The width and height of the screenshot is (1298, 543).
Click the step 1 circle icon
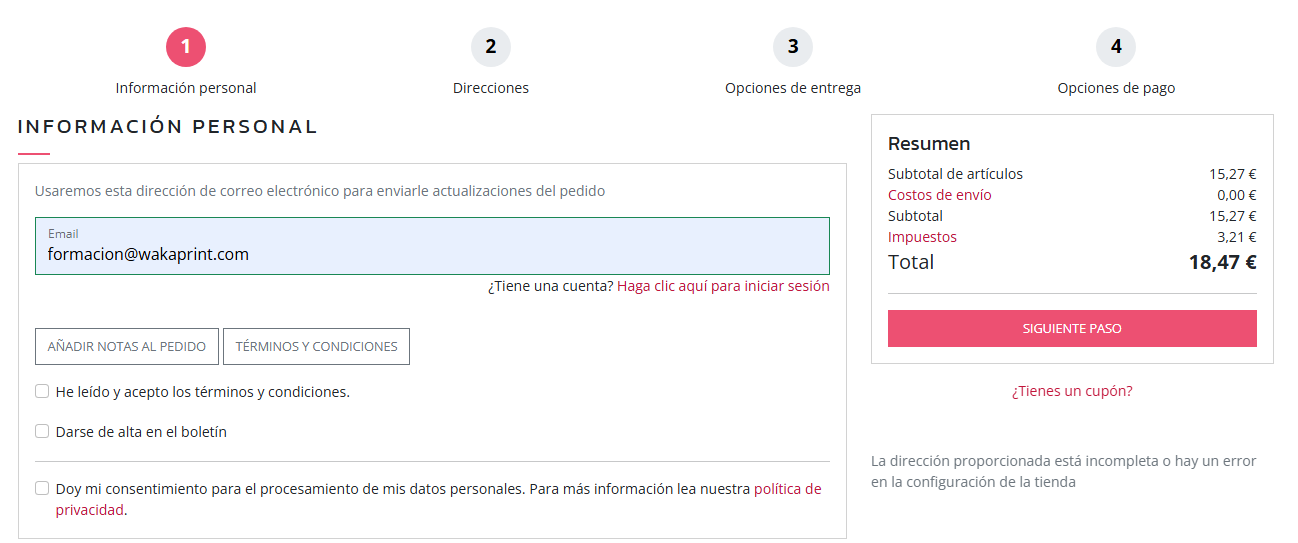(186, 47)
